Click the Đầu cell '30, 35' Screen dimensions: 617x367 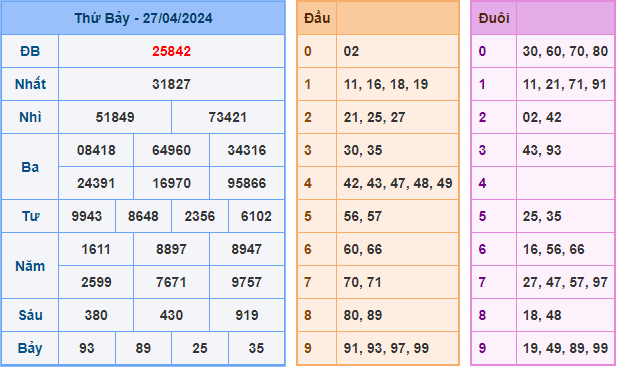point(397,150)
